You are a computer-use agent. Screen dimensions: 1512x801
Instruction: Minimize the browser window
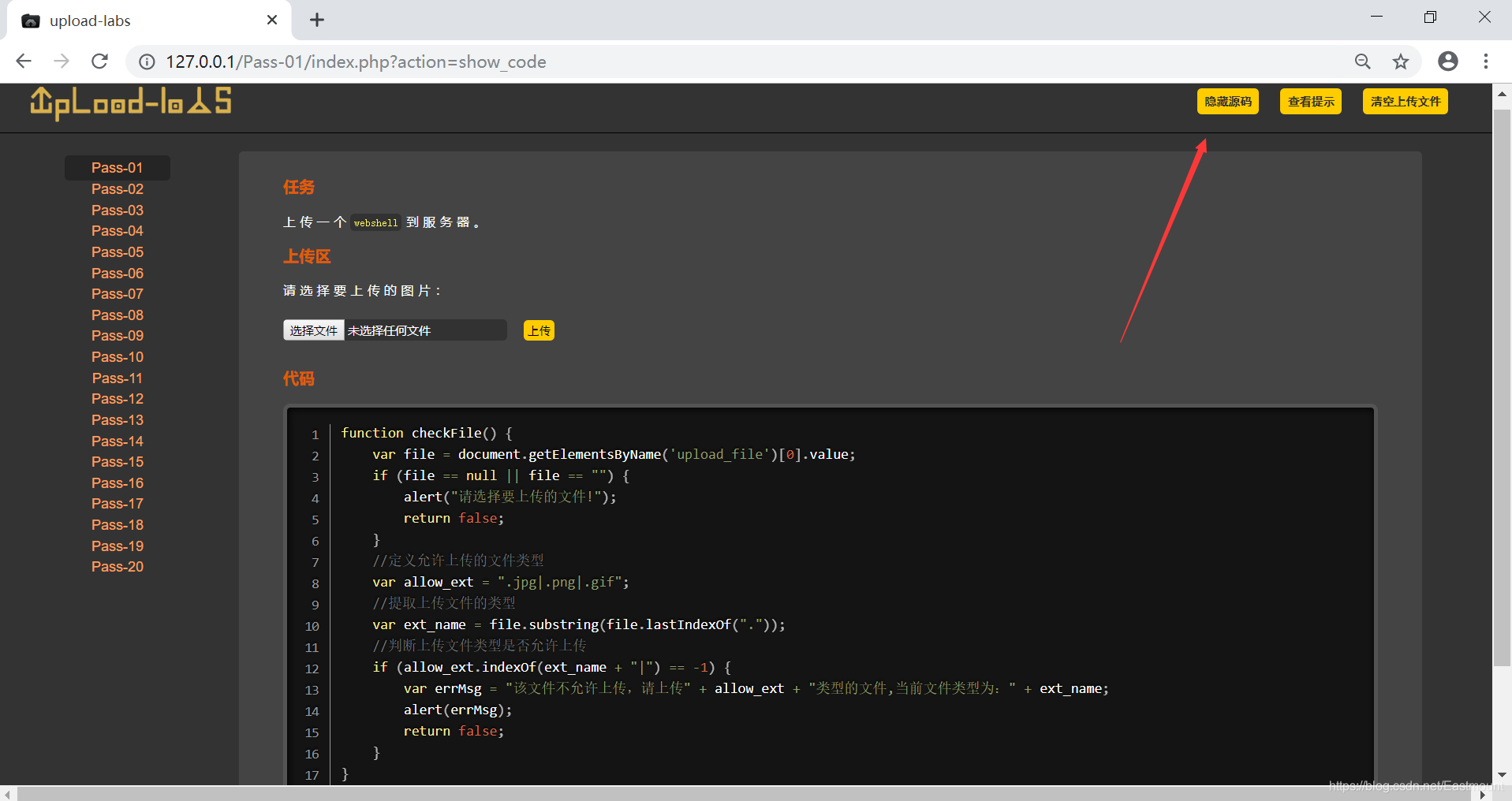(1377, 17)
